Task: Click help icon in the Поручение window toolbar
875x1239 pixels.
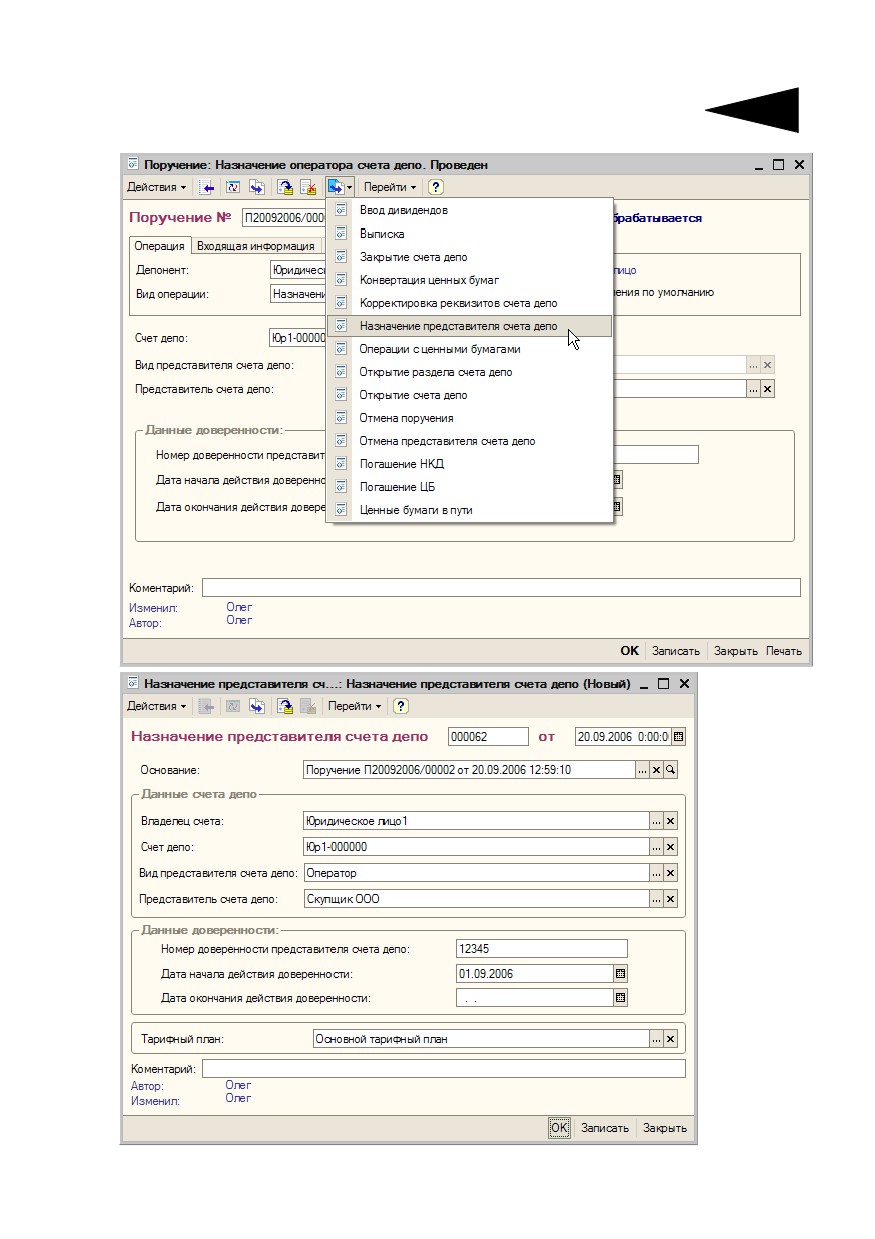Action: pyautogui.click(x=436, y=187)
